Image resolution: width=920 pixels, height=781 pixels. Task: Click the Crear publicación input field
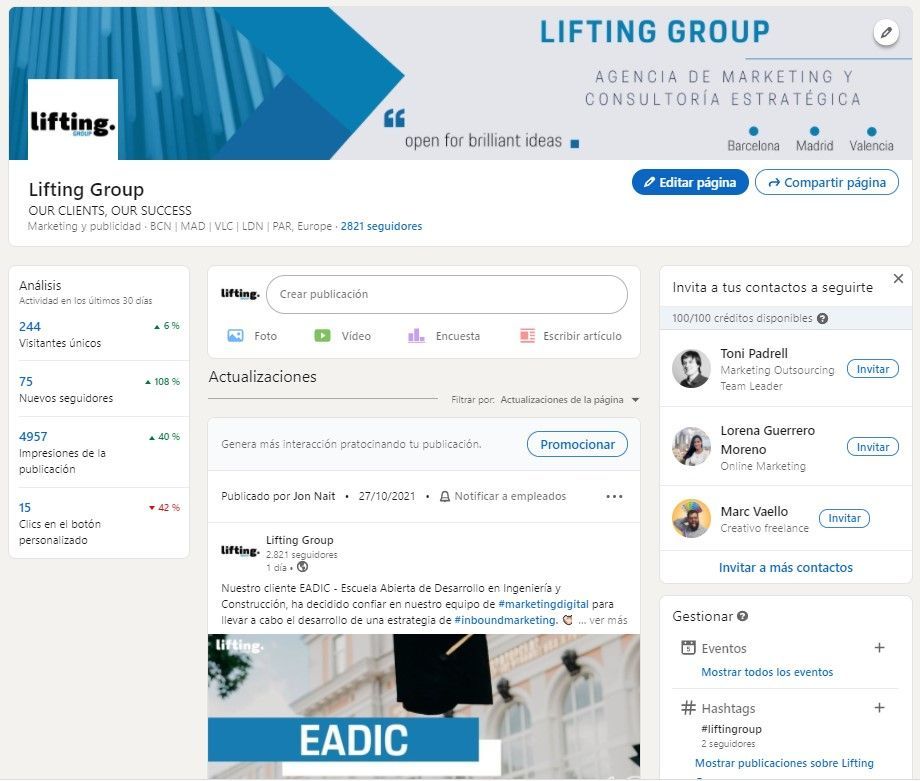447,295
